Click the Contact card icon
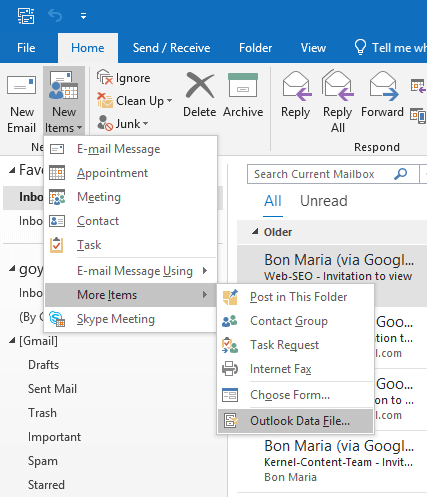The width and height of the screenshot is (427, 497). (x=57, y=221)
